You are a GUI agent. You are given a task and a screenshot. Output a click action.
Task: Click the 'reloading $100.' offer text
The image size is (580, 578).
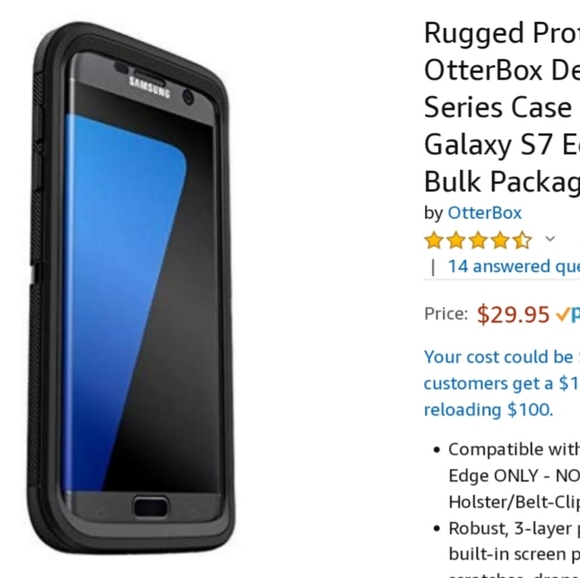coord(488,410)
